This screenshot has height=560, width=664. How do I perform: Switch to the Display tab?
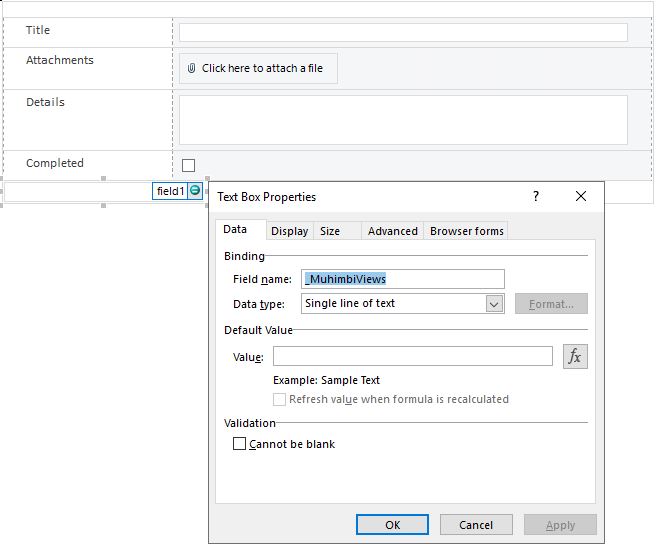click(289, 231)
